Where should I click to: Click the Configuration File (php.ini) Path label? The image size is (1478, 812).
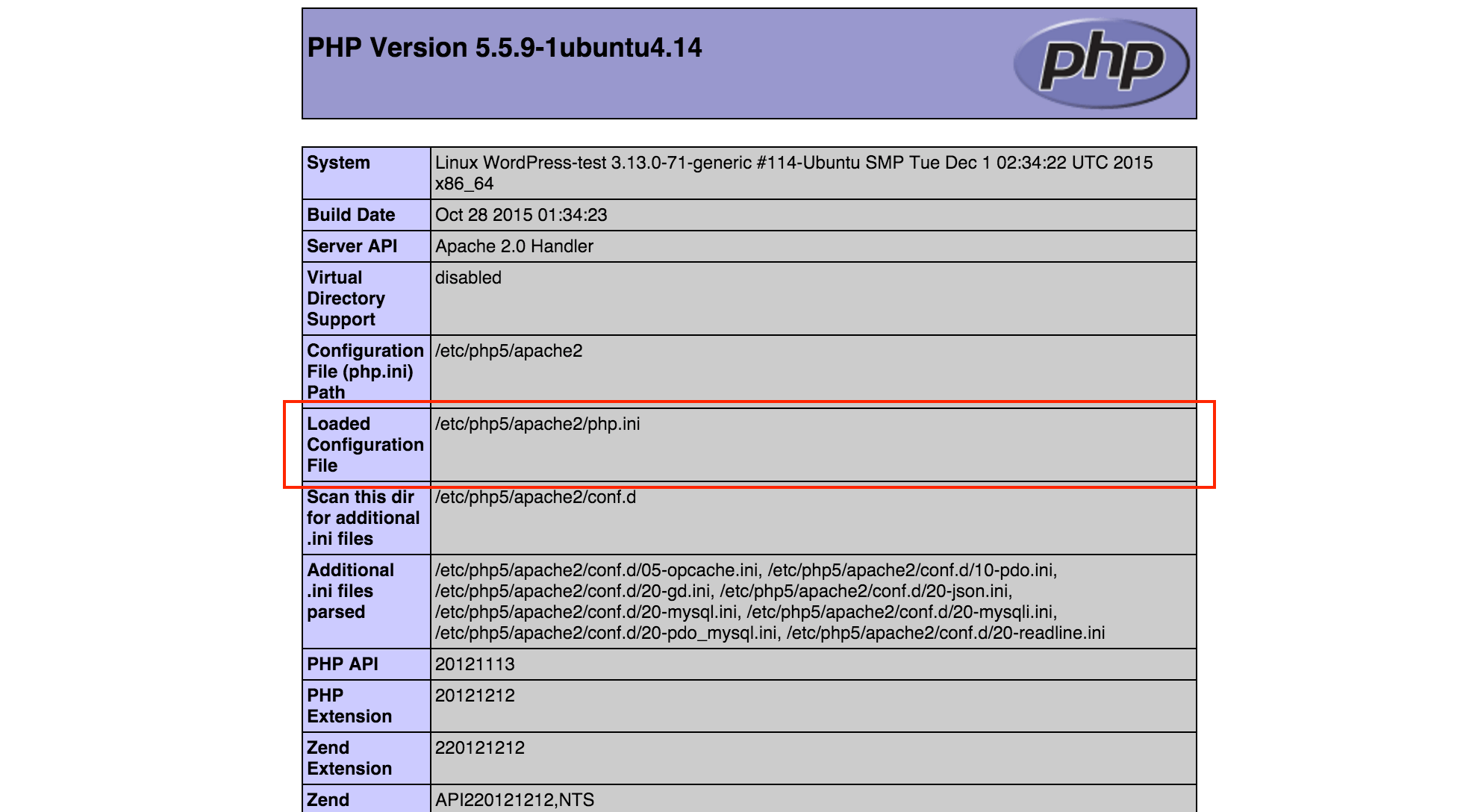pos(365,371)
